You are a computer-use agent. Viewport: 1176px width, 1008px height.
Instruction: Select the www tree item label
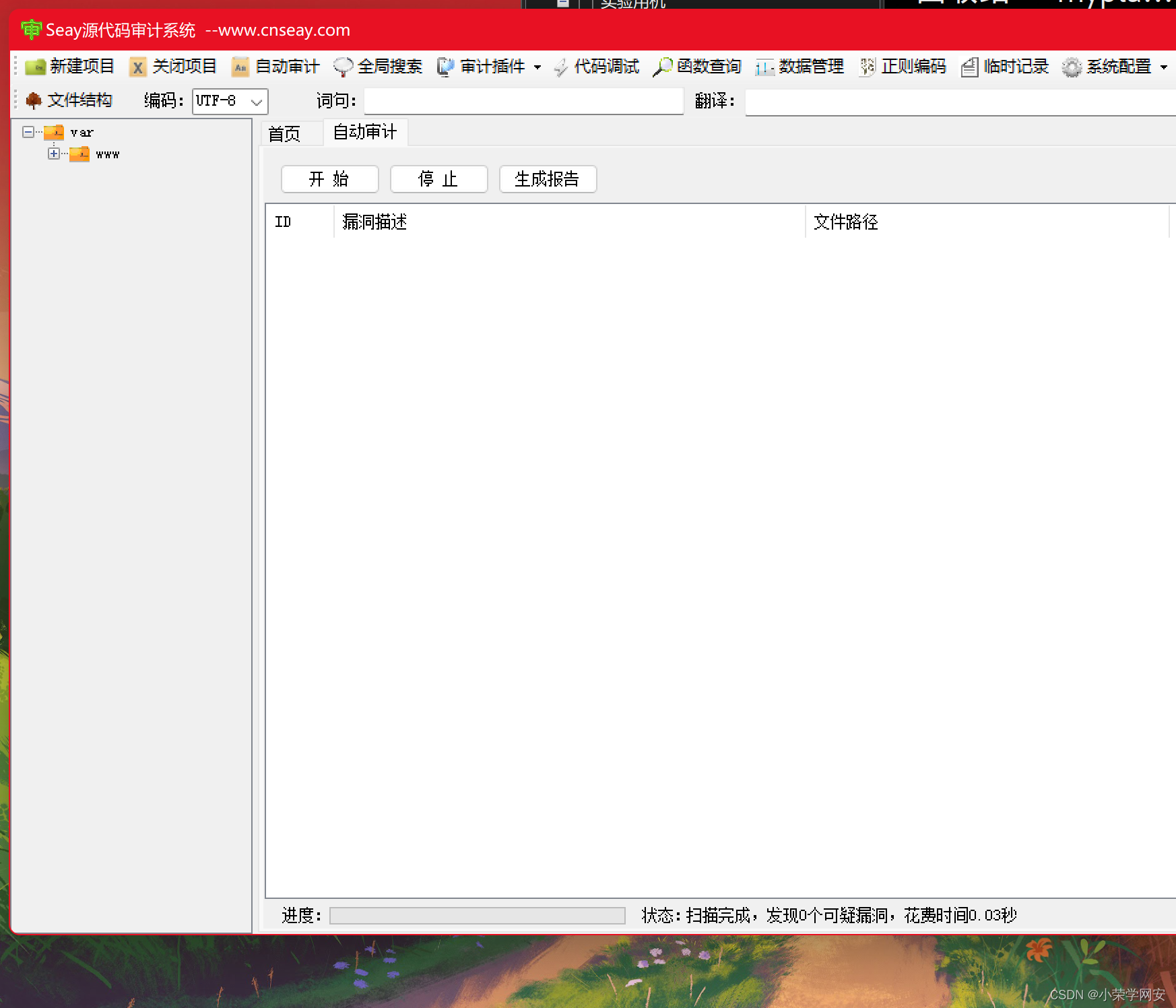108,154
